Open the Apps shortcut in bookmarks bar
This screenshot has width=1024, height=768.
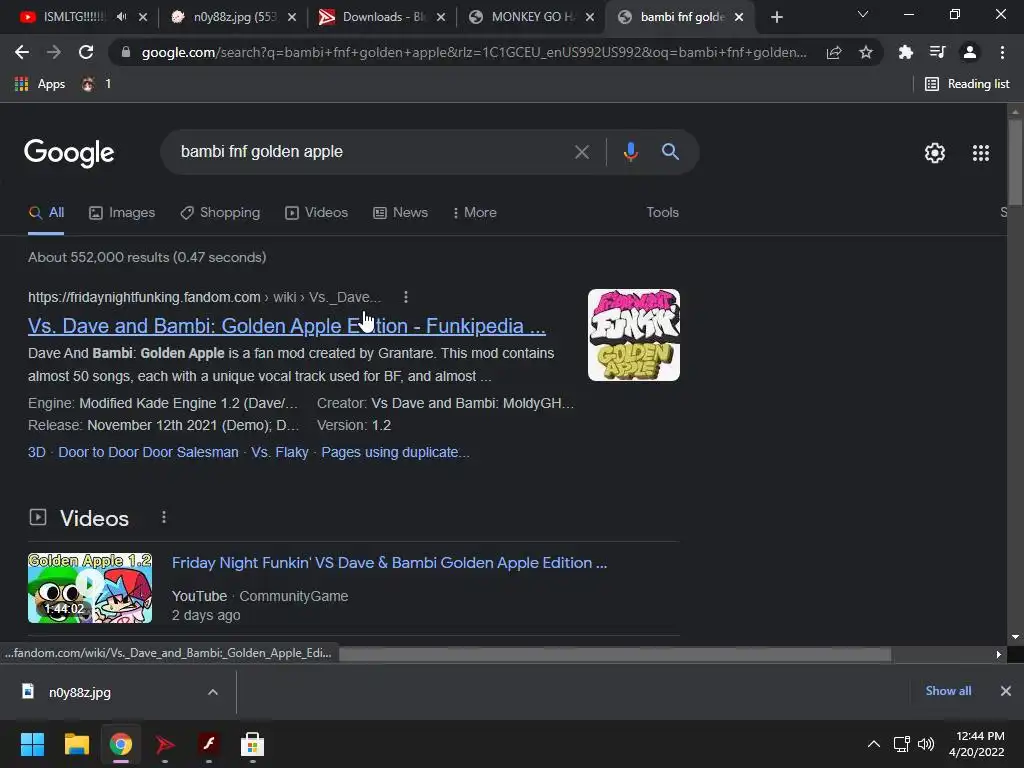click(x=40, y=84)
